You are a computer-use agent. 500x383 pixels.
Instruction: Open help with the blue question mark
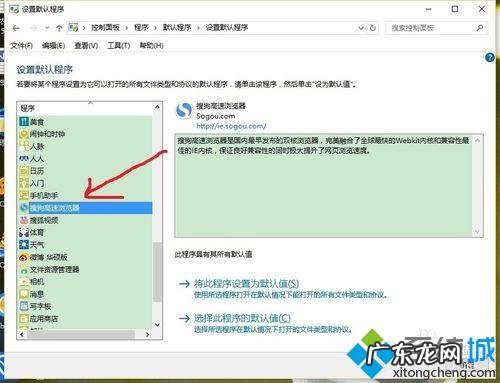[x=490, y=58]
